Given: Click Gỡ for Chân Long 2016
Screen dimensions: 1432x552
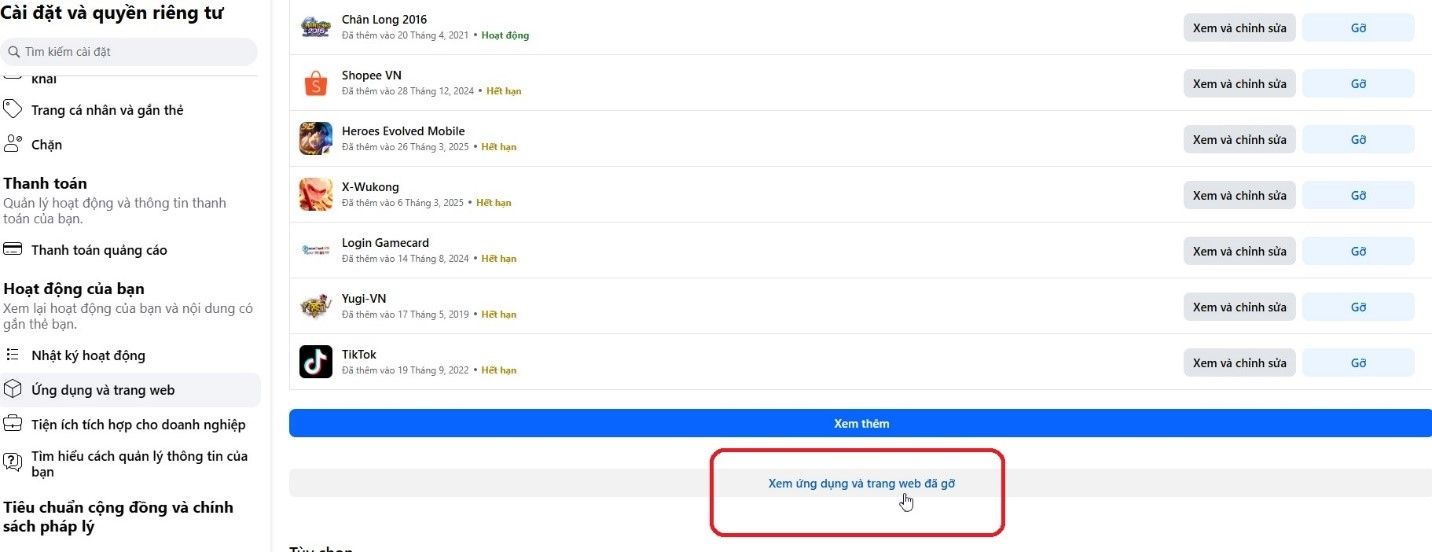Looking at the screenshot, I should coord(1358,28).
